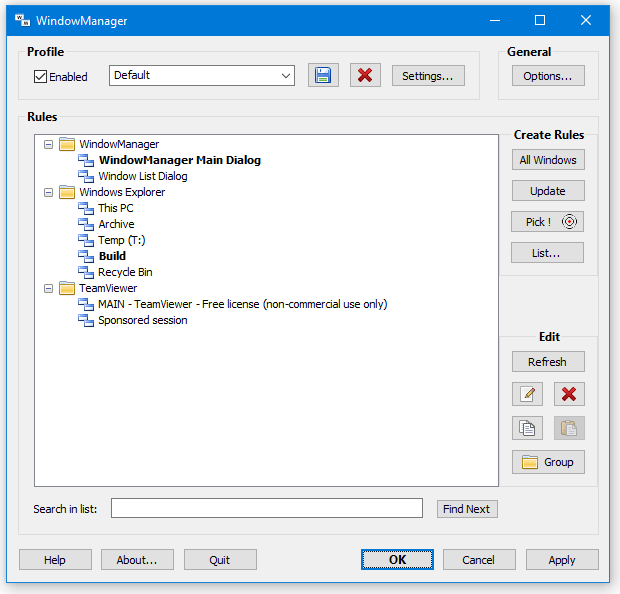
Task: Click the Find Next button
Action: click(467, 509)
